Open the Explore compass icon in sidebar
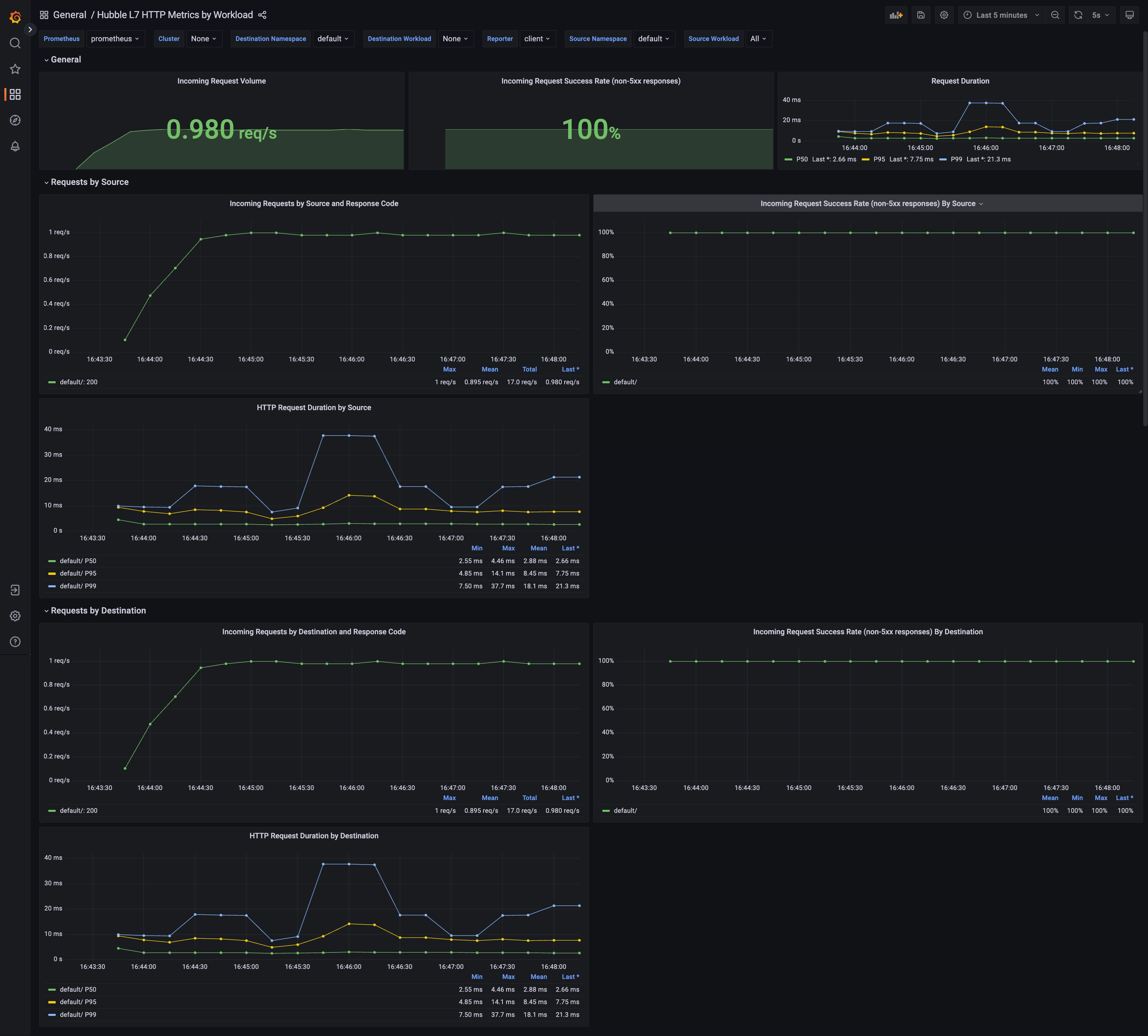This screenshot has height=1036, width=1148. (x=15, y=120)
